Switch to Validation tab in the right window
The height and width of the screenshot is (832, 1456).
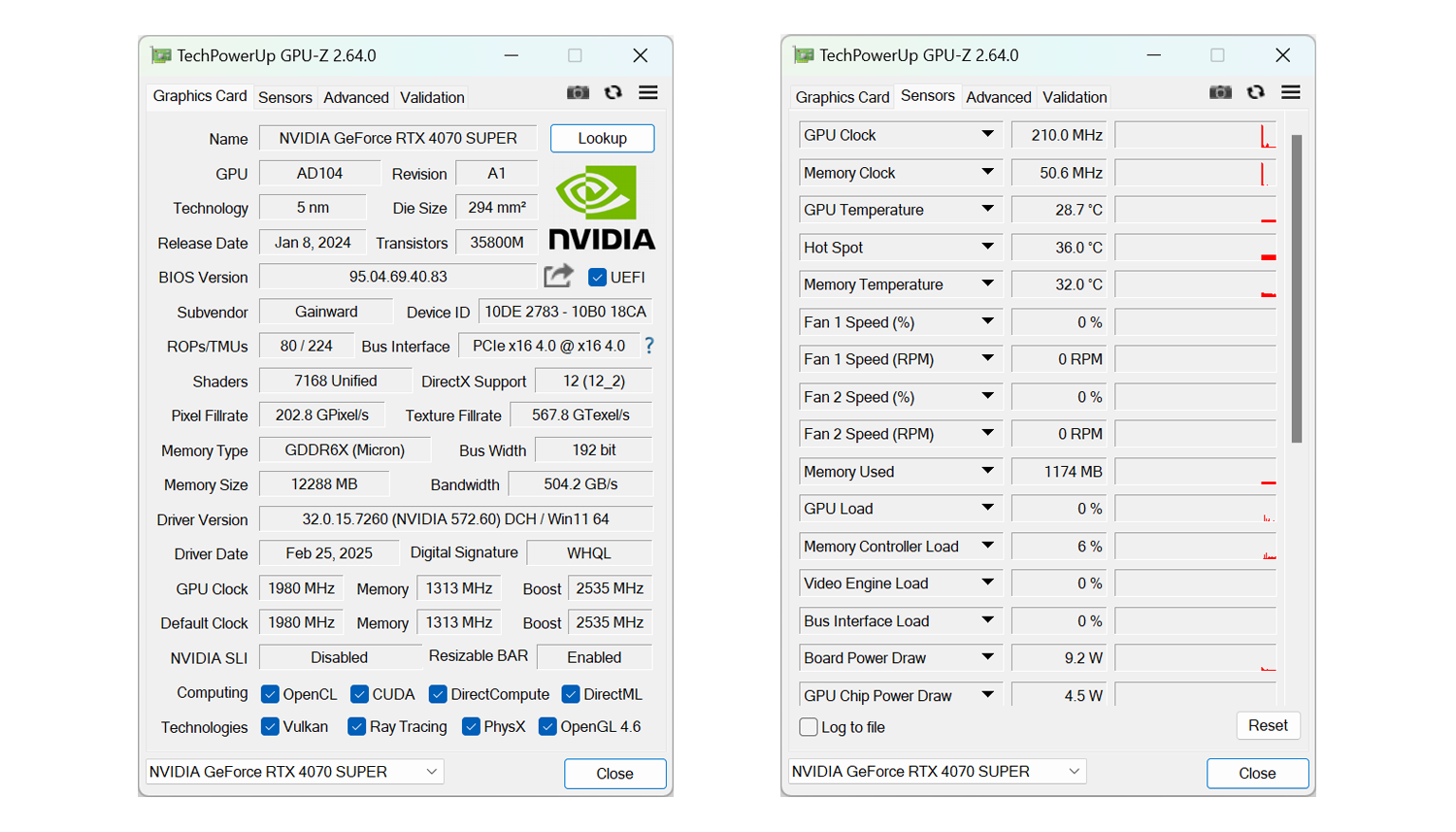click(1075, 97)
